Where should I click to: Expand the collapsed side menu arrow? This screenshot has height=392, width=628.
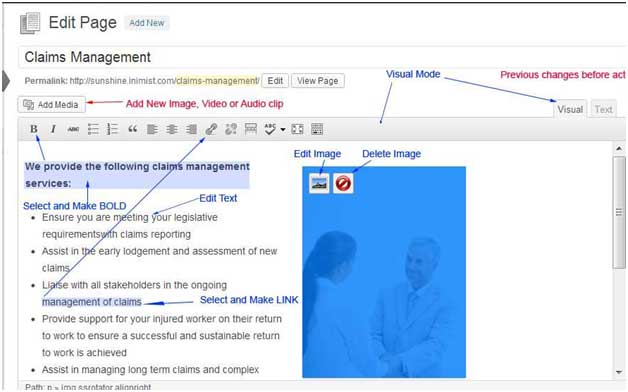(x=6, y=81)
